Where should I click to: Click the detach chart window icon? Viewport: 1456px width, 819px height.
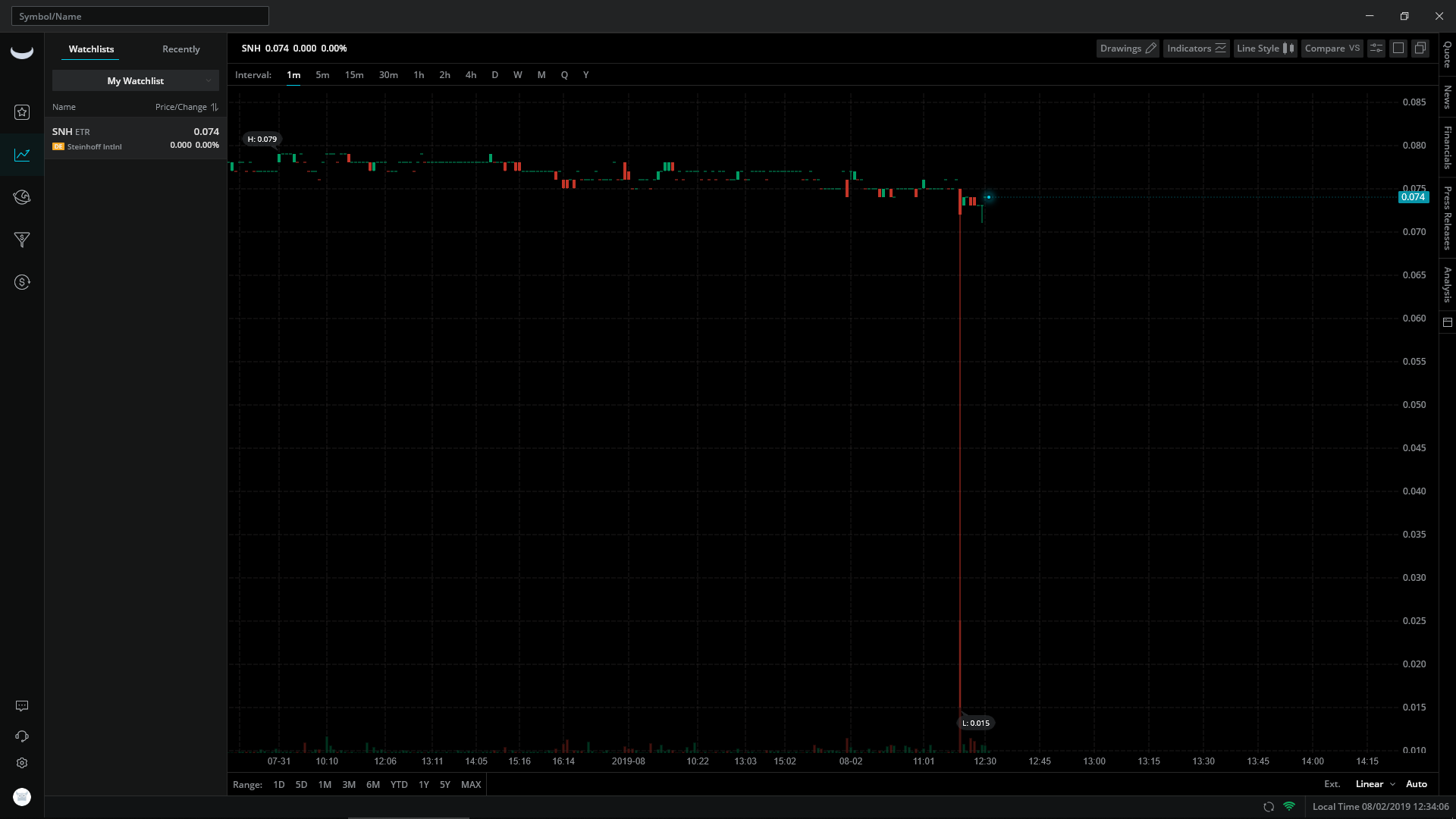coord(1420,49)
